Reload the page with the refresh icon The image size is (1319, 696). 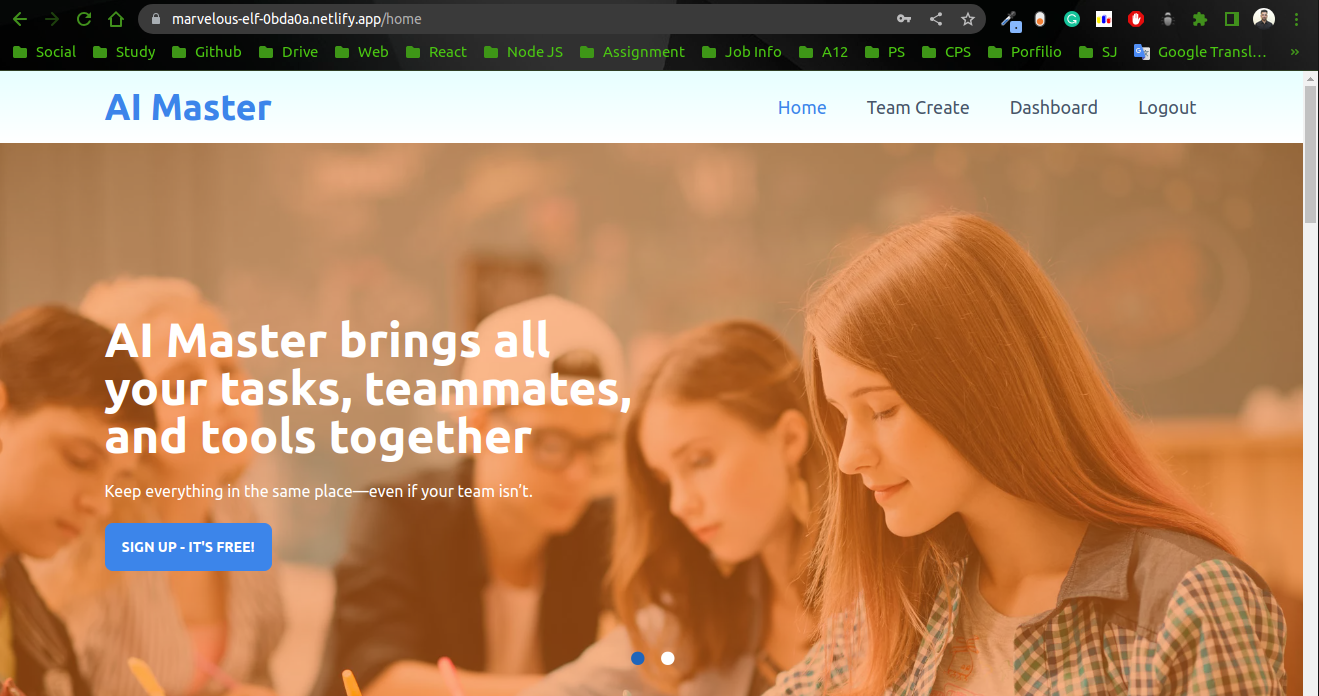[84, 19]
